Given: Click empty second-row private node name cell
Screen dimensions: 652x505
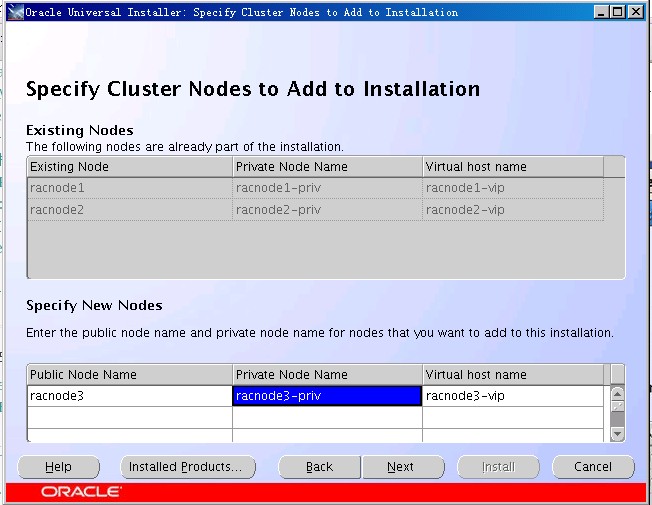Looking at the screenshot, I should point(327,417).
